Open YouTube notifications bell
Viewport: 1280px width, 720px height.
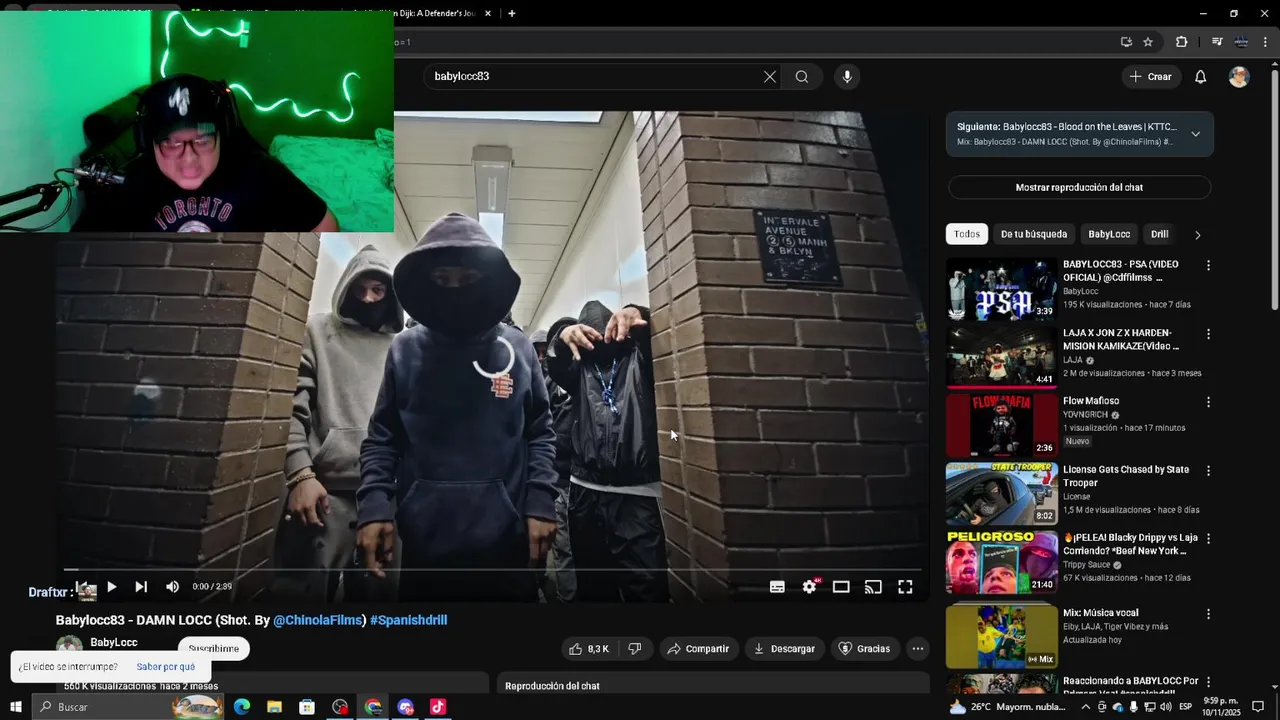tap(1201, 77)
